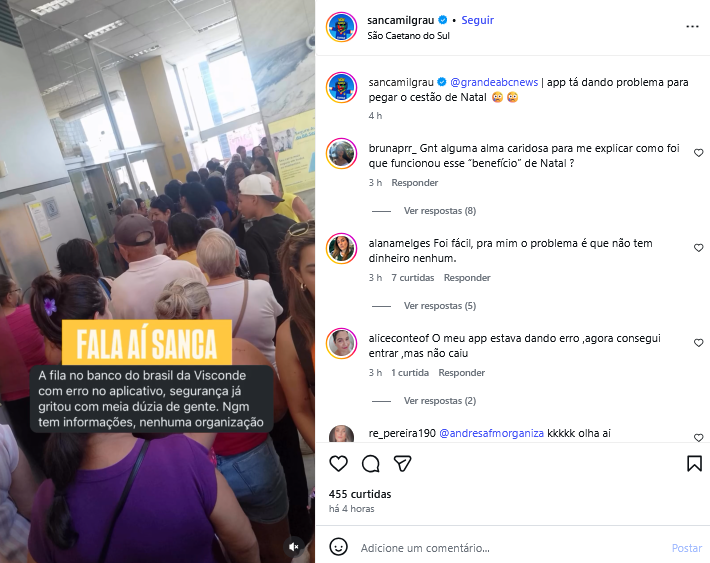Viewport: 710px width, 563px height.
Task: Expand Ver respostas (2) replies
Action: 440,401
